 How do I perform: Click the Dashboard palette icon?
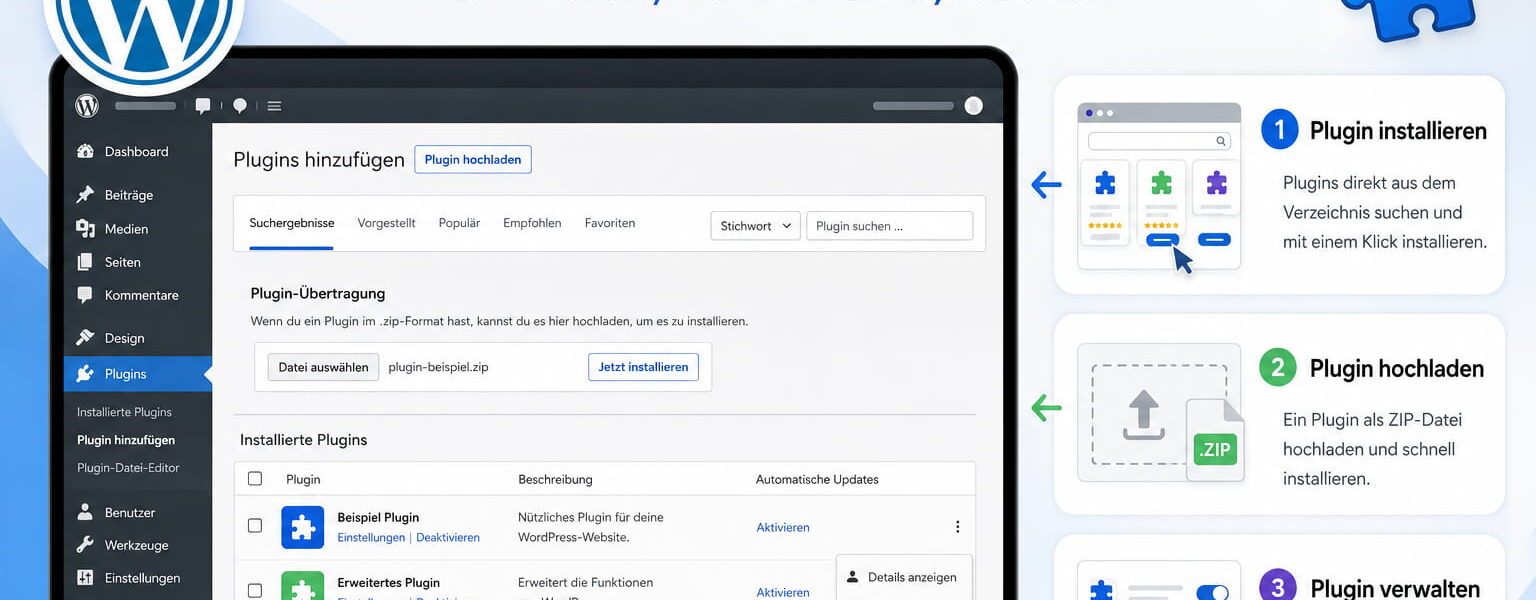86,152
